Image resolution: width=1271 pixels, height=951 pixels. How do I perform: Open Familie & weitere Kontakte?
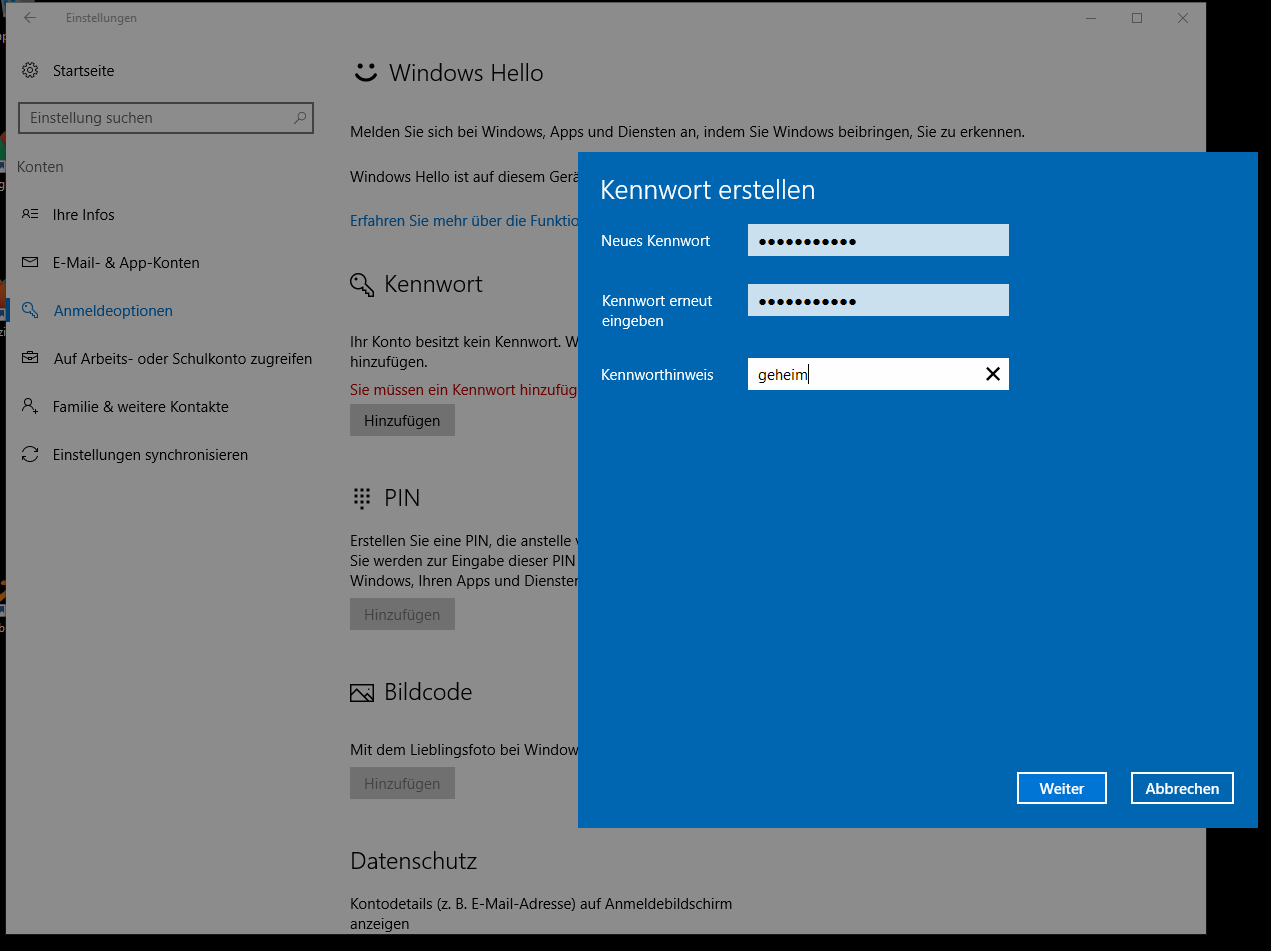141,407
